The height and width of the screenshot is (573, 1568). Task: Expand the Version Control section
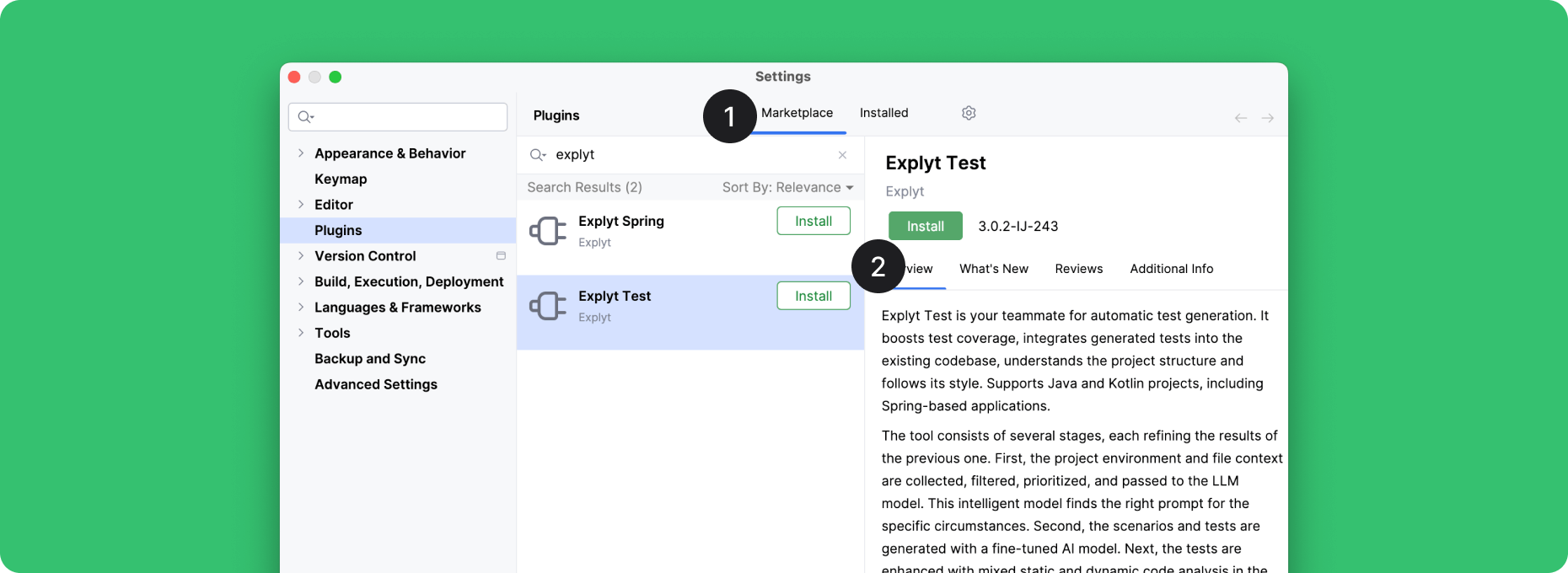301,256
